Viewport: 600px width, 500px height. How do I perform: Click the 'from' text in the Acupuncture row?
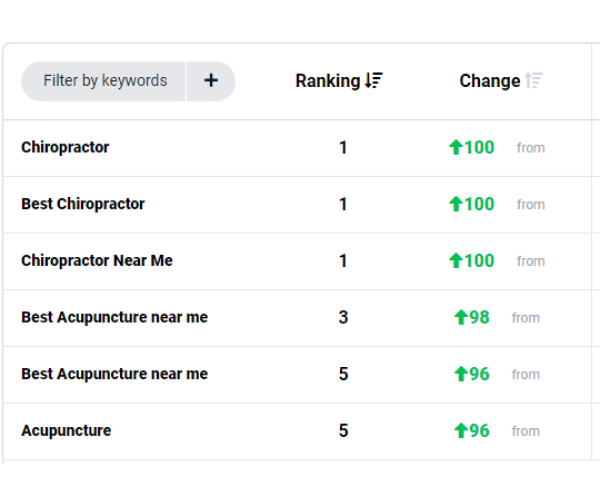526,431
